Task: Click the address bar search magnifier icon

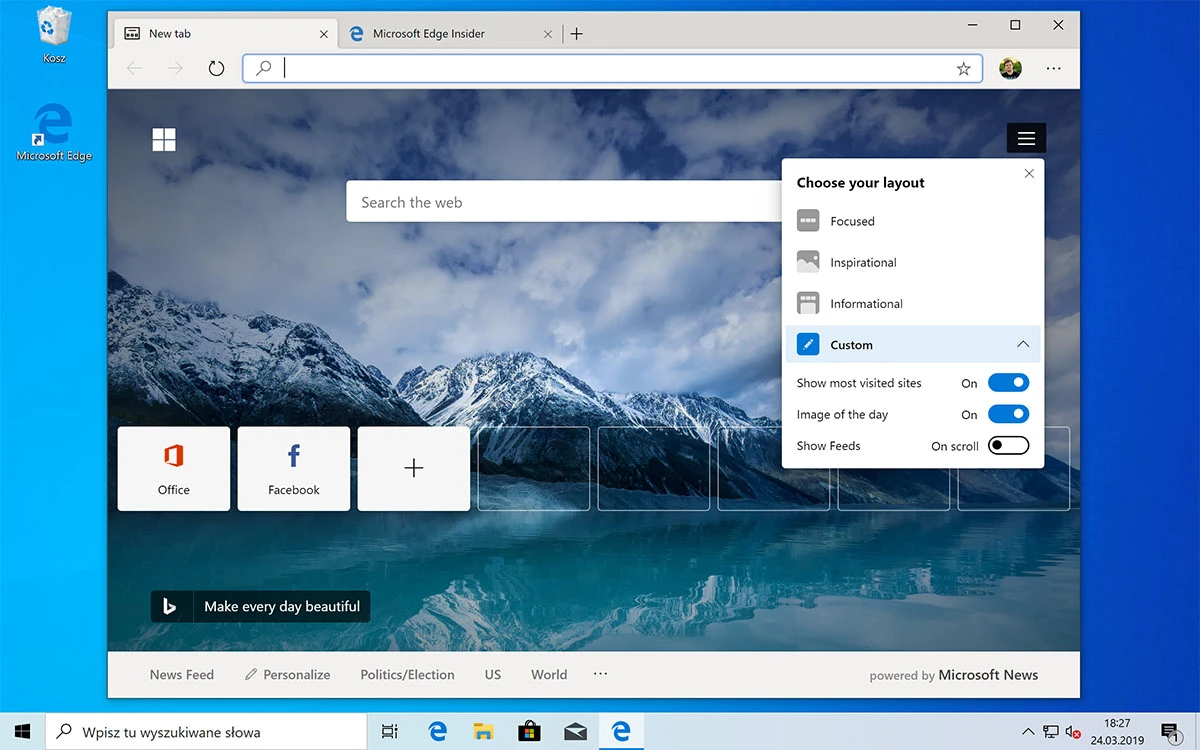Action: pyautogui.click(x=263, y=68)
